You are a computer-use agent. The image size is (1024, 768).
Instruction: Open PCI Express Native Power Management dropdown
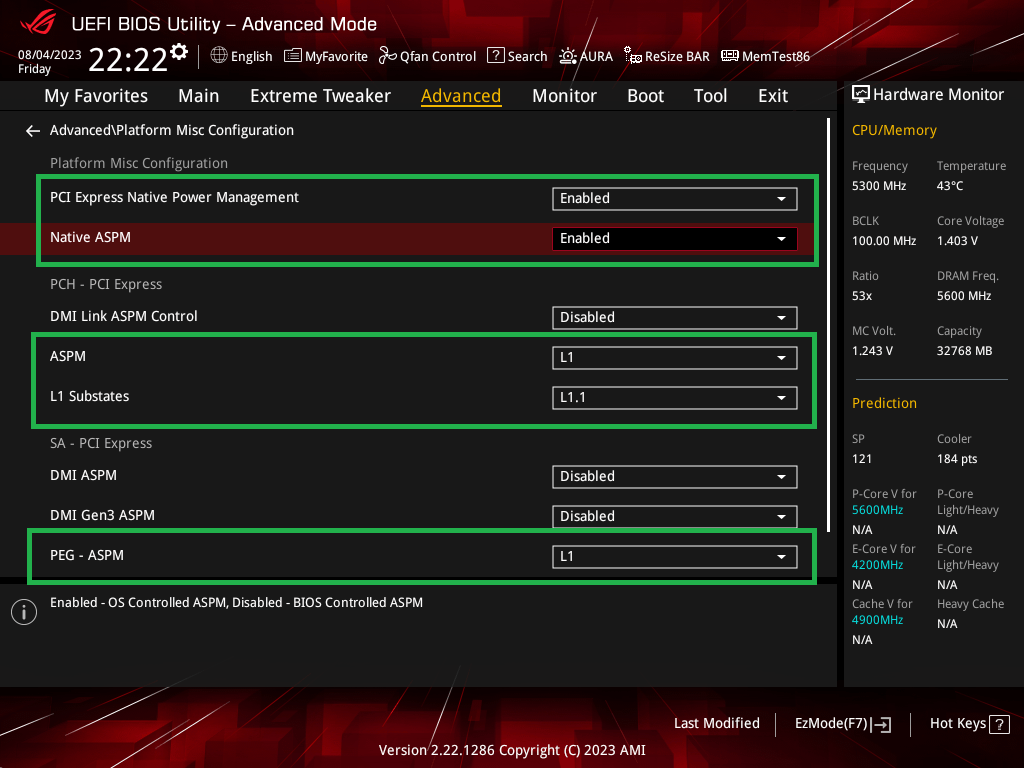(675, 199)
